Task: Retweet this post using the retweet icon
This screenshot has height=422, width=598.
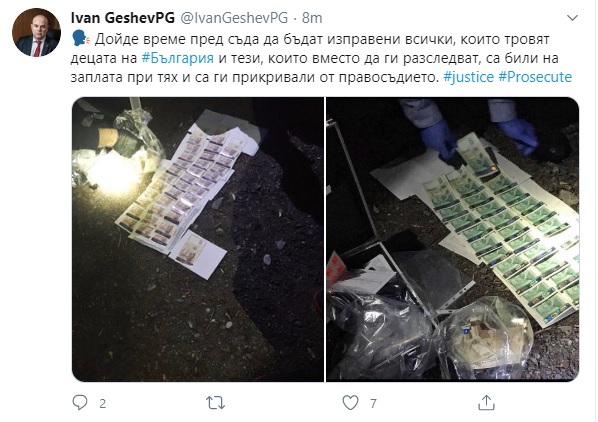Action: (x=215, y=403)
